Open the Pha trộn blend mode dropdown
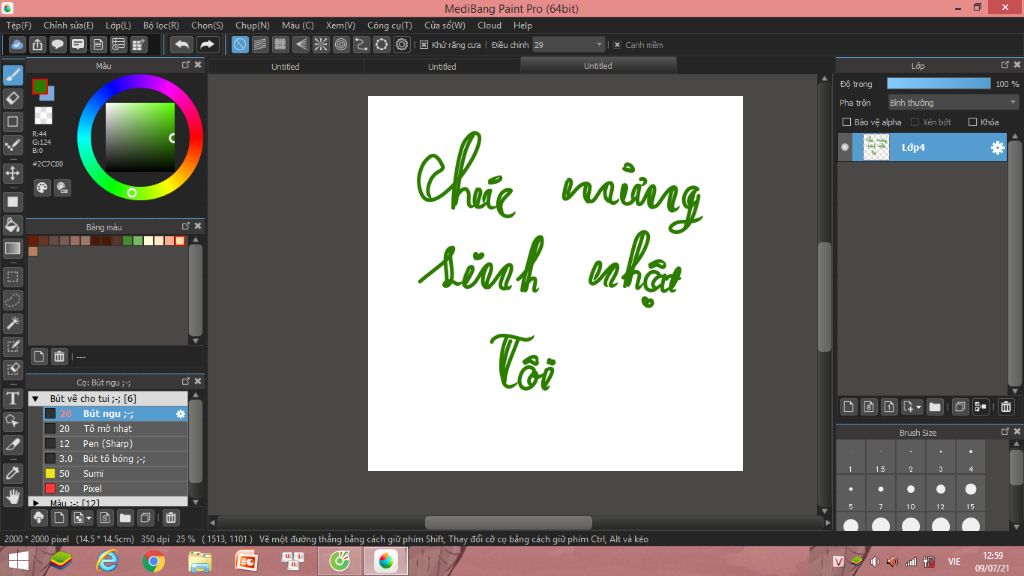Viewport: 1024px width, 576px height. tap(953, 103)
